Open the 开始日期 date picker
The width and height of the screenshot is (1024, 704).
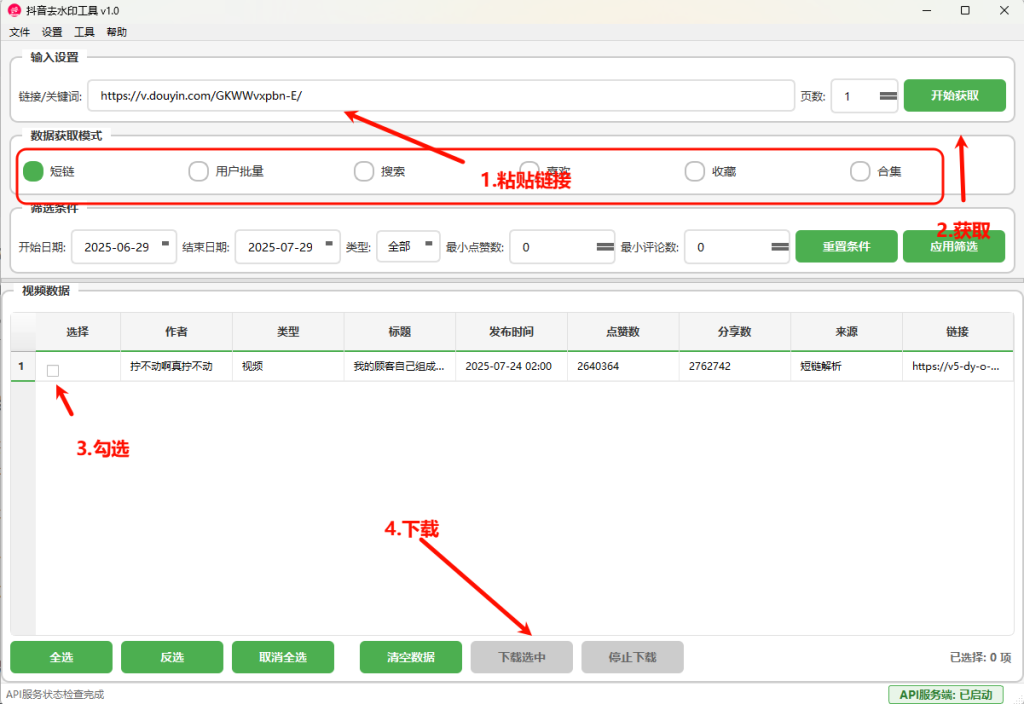124,246
